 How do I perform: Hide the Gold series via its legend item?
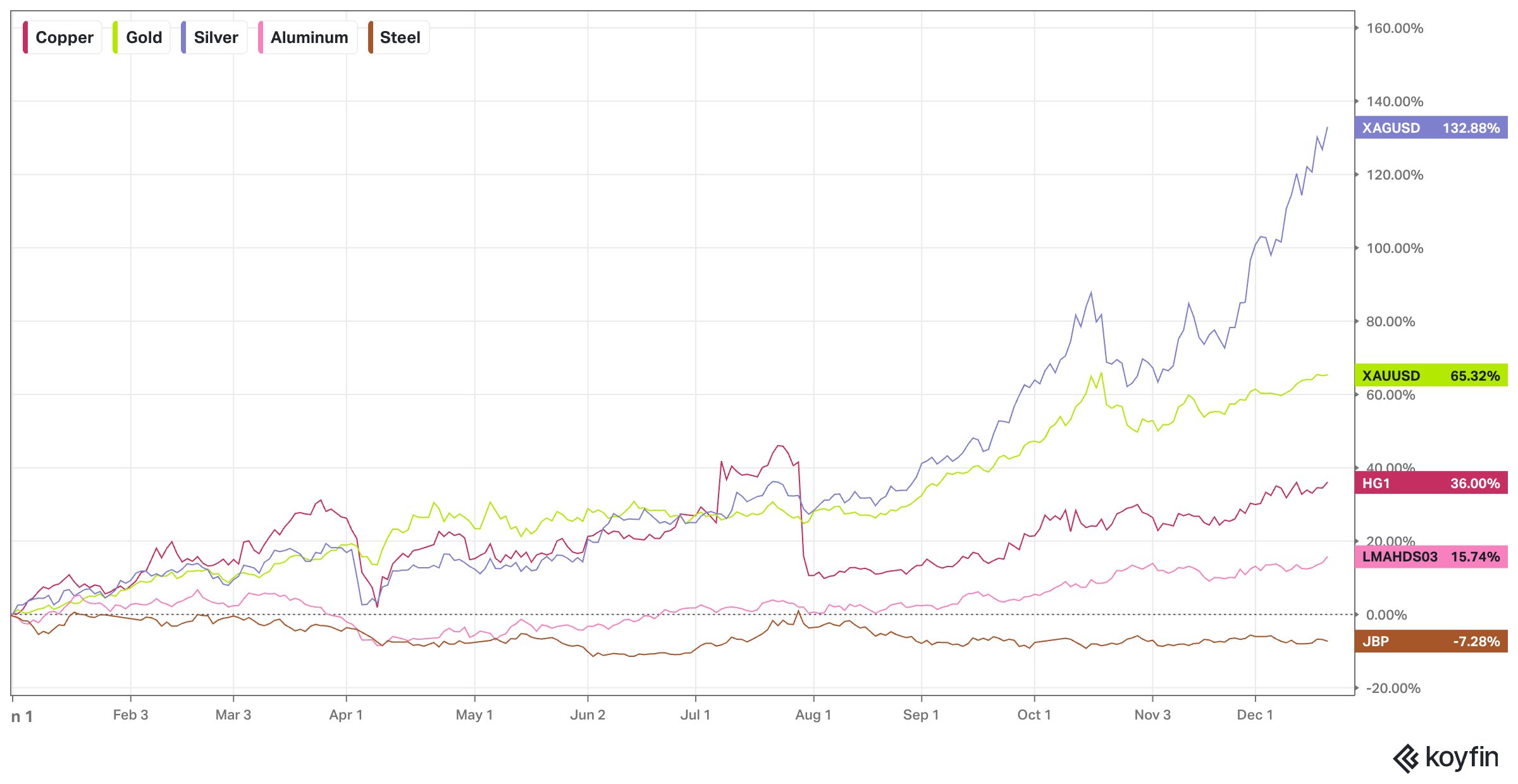(x=144, y=37)
